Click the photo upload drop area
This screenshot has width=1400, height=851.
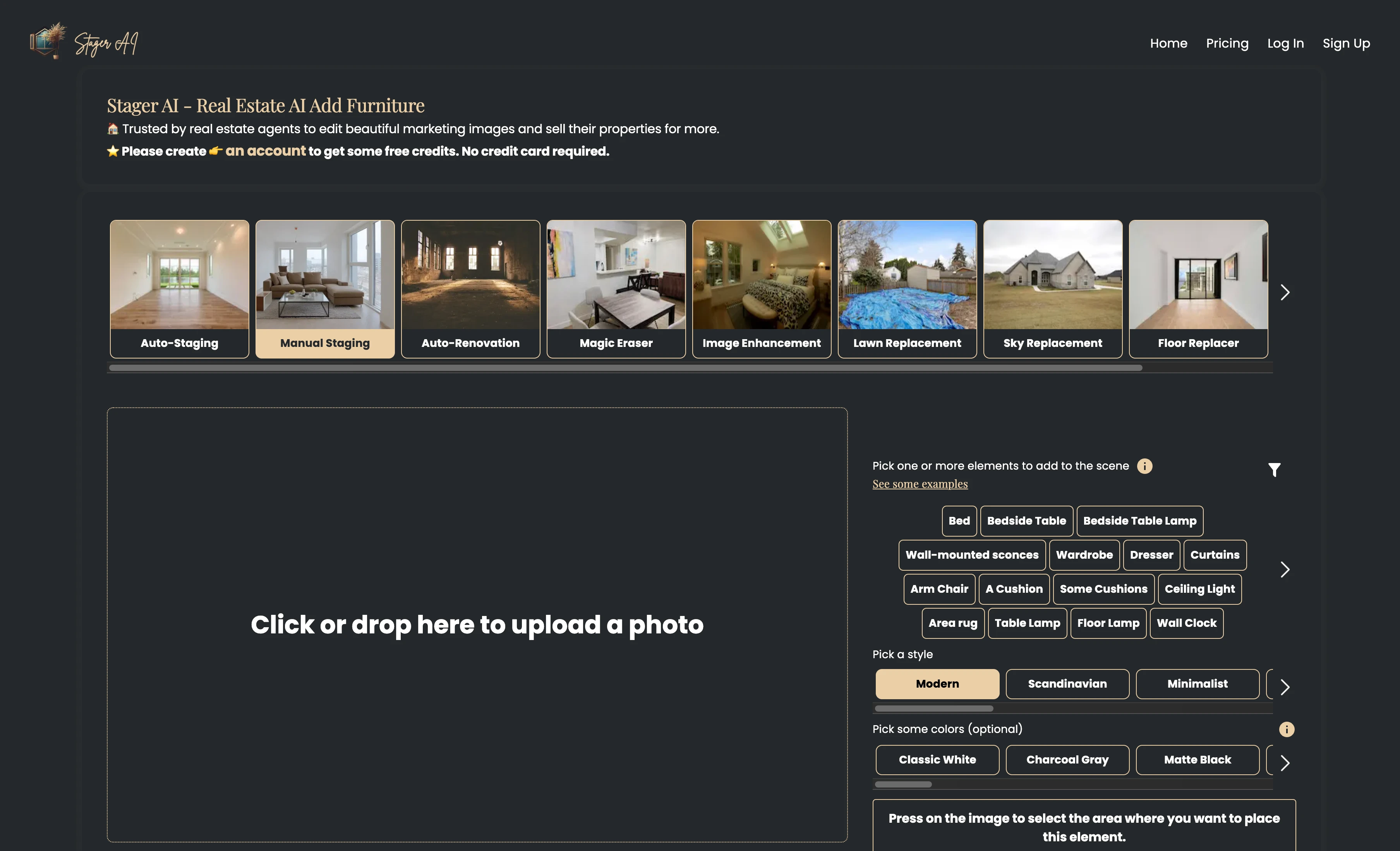point(477,625)
